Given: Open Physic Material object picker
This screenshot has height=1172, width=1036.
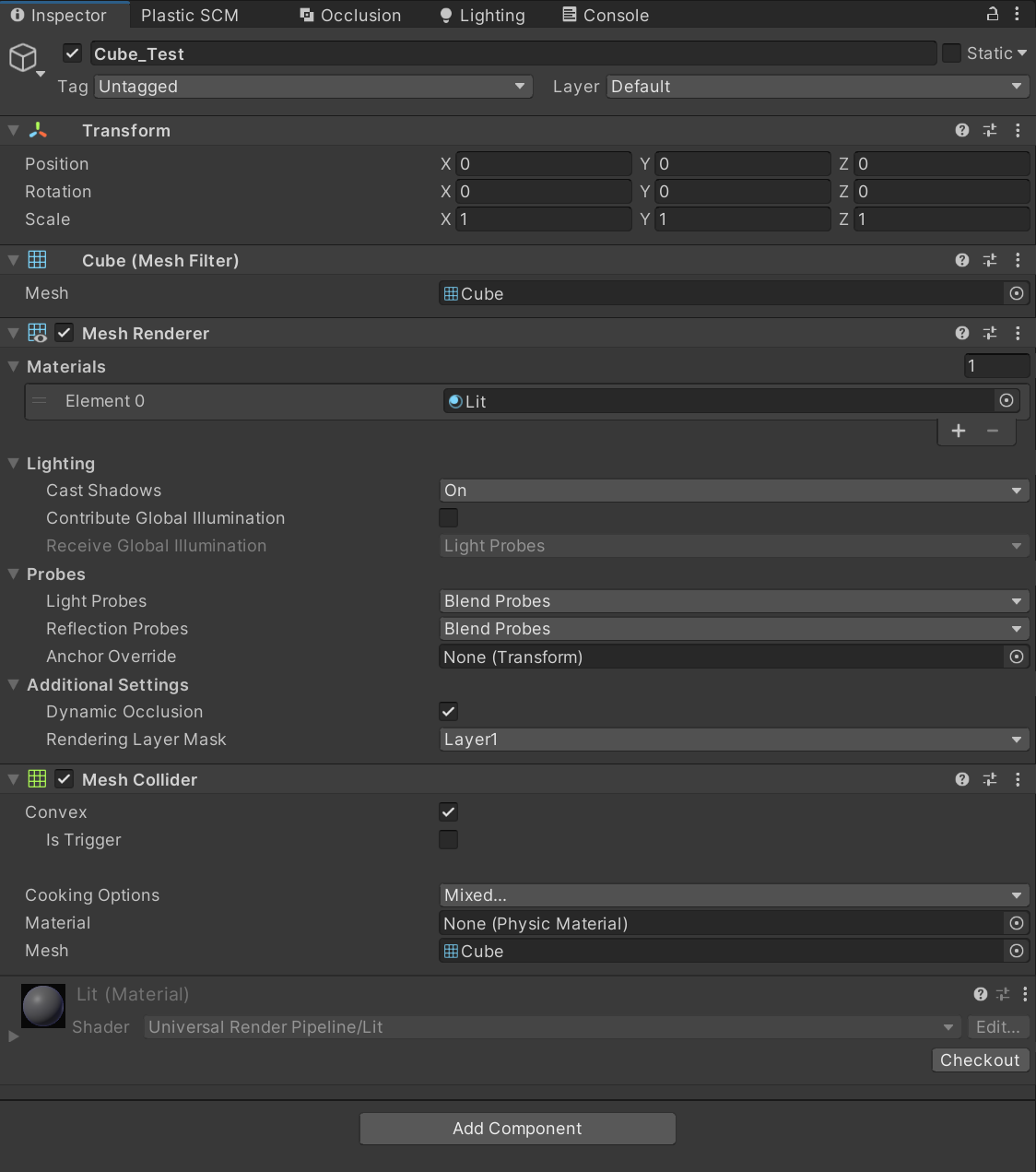Looking at the screenshot, I should [x=1017, y=923].
